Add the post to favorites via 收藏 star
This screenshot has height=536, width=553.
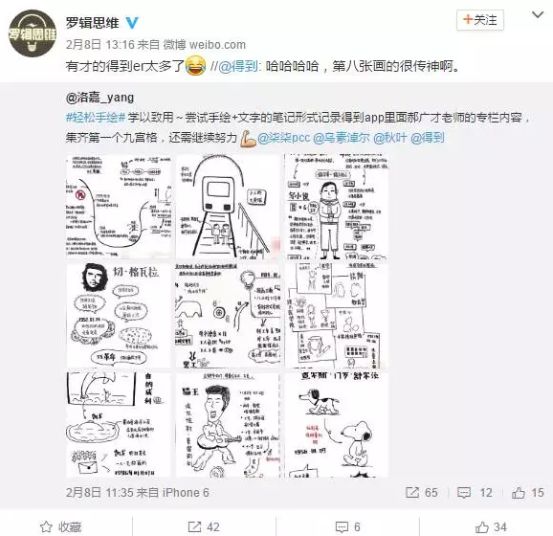tap(46, 527)
